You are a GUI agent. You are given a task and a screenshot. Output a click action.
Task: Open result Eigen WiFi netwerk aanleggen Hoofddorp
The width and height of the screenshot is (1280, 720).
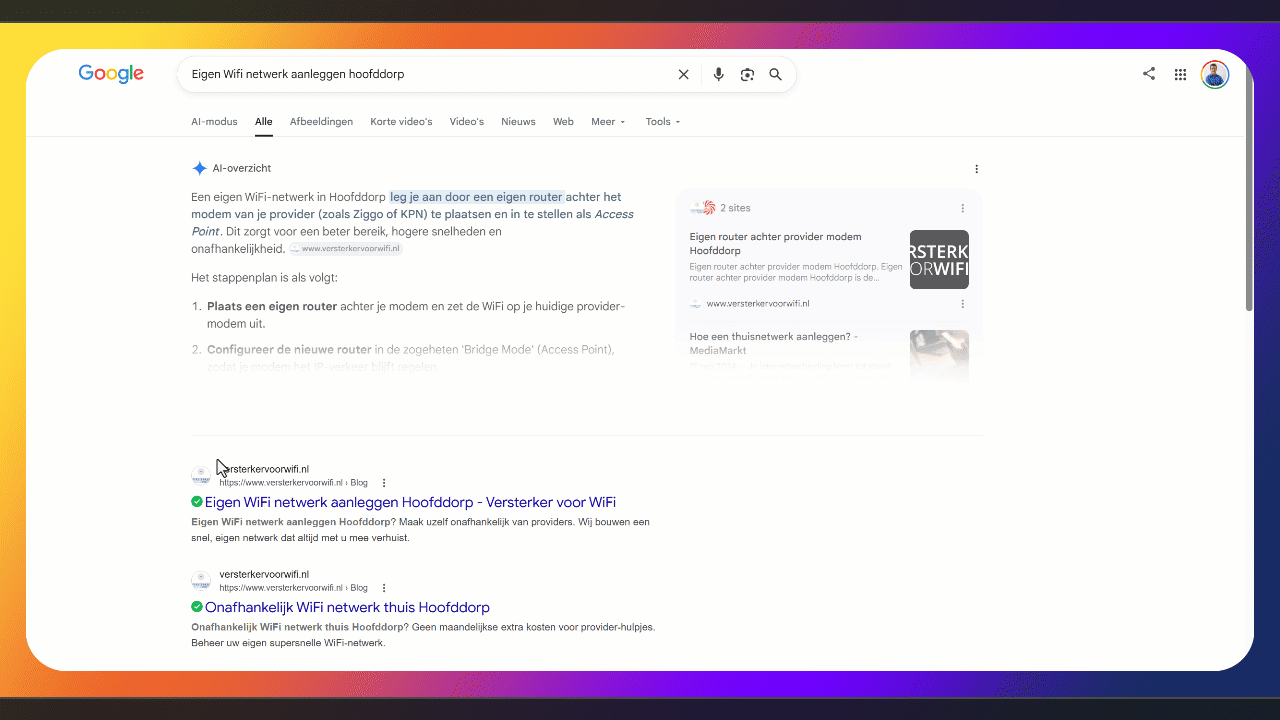click(410, 502)
